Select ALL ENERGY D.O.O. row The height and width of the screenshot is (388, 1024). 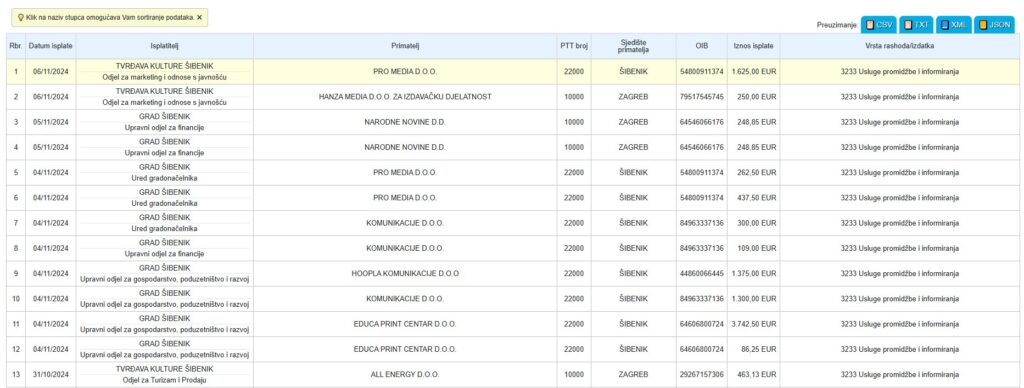point(513,375)
